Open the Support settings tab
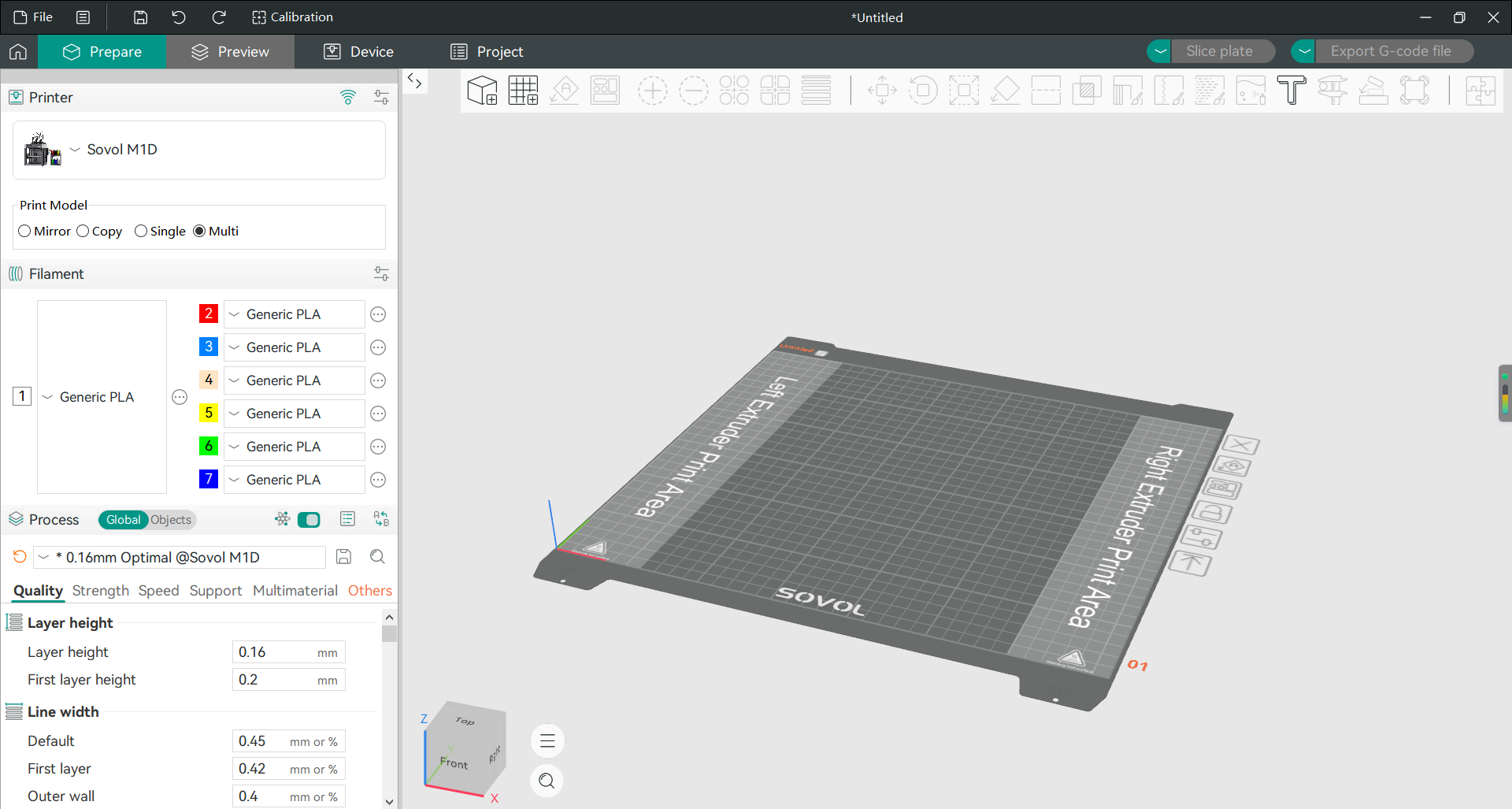The width and height of the screenshot is (1512, 809). (x=216, y=591)
